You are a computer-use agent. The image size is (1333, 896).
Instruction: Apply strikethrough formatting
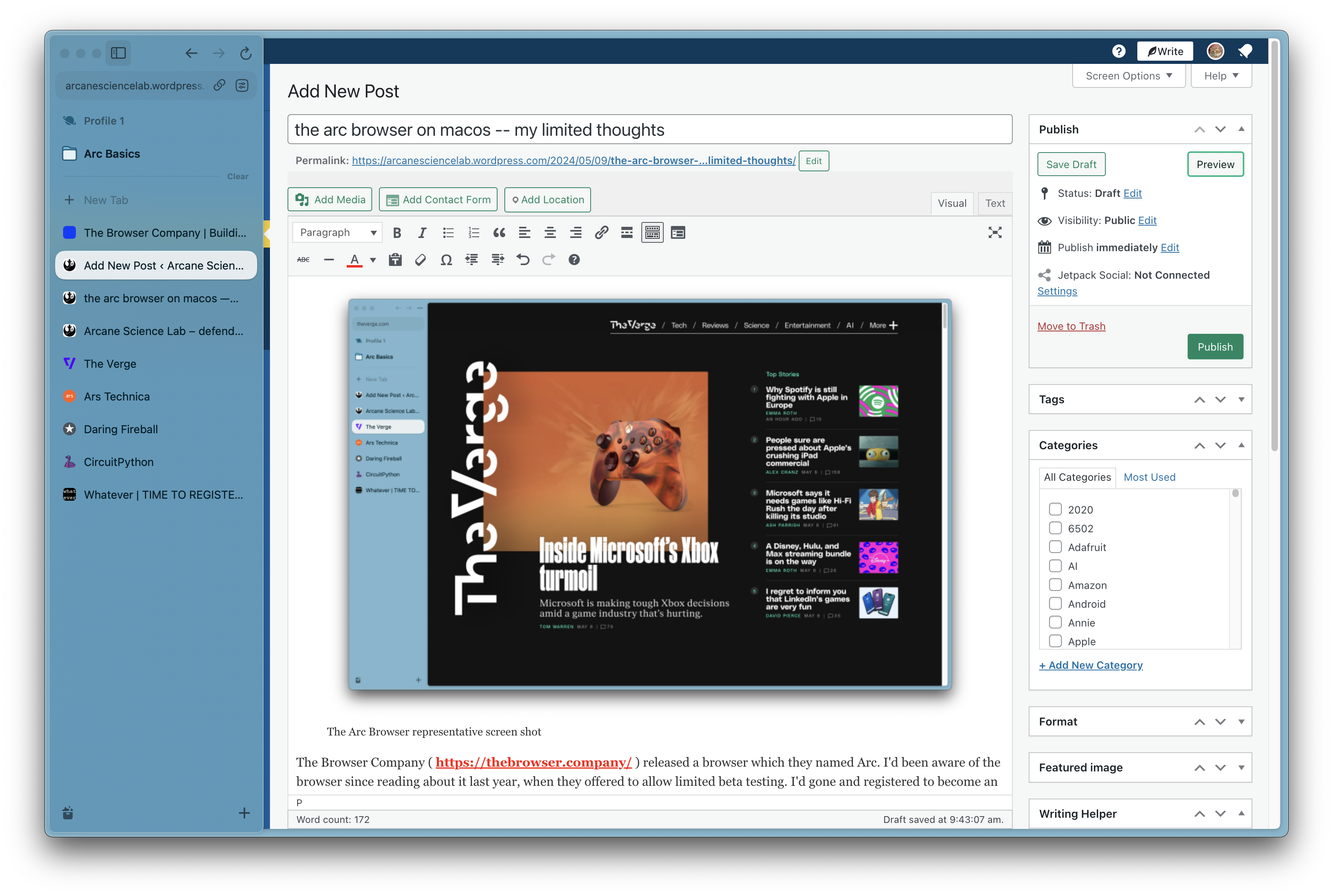[303, 260]
